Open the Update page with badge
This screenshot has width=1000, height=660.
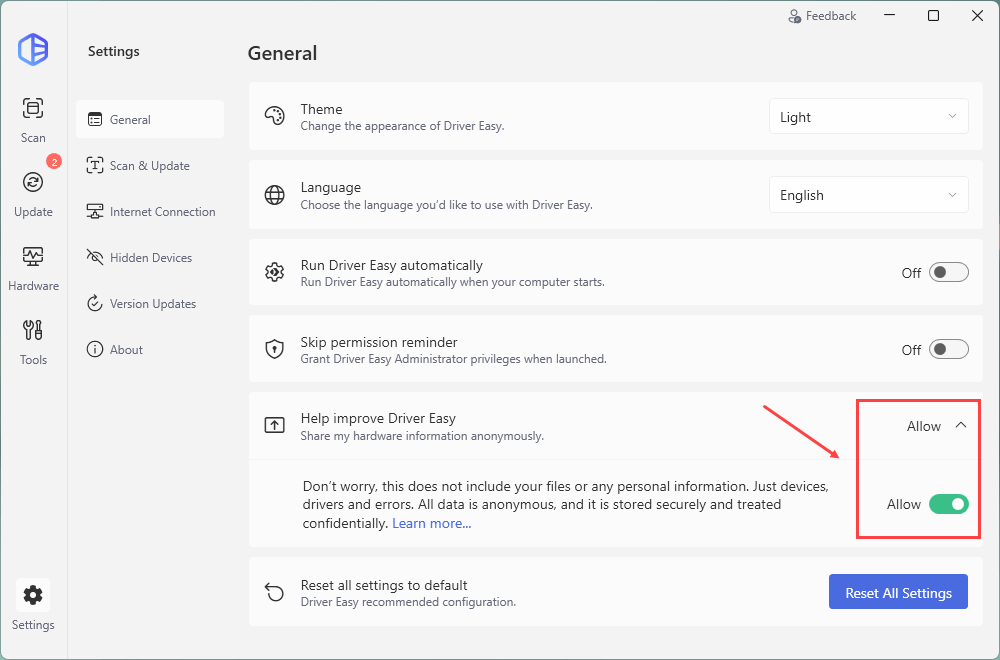(33, 182)
